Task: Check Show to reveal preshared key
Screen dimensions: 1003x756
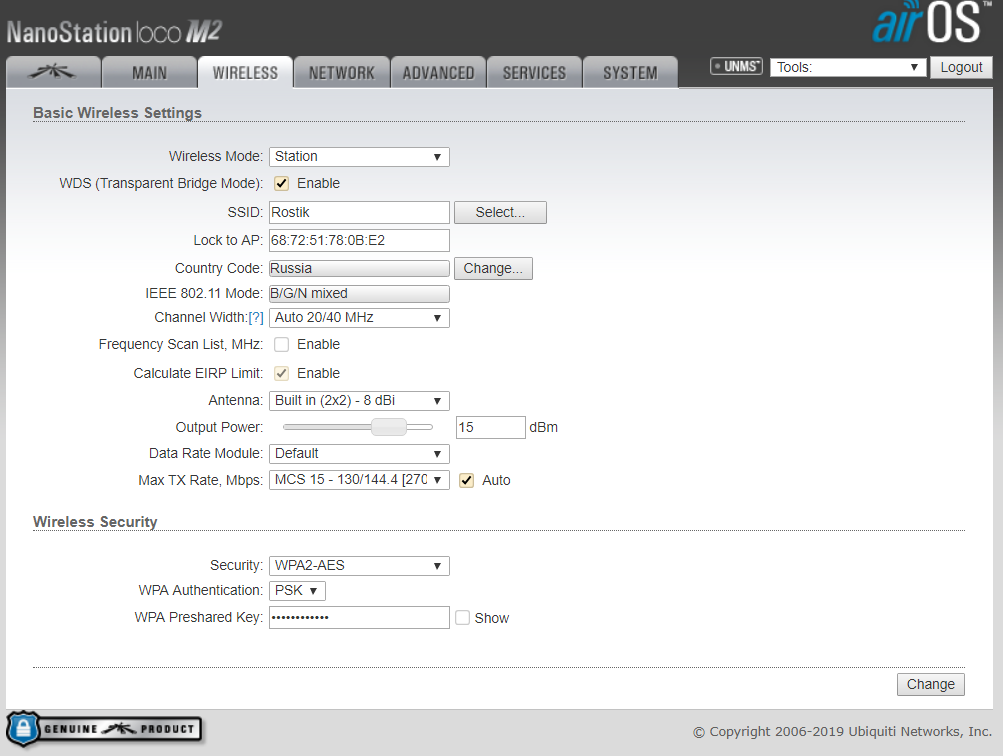Action: 462,618
